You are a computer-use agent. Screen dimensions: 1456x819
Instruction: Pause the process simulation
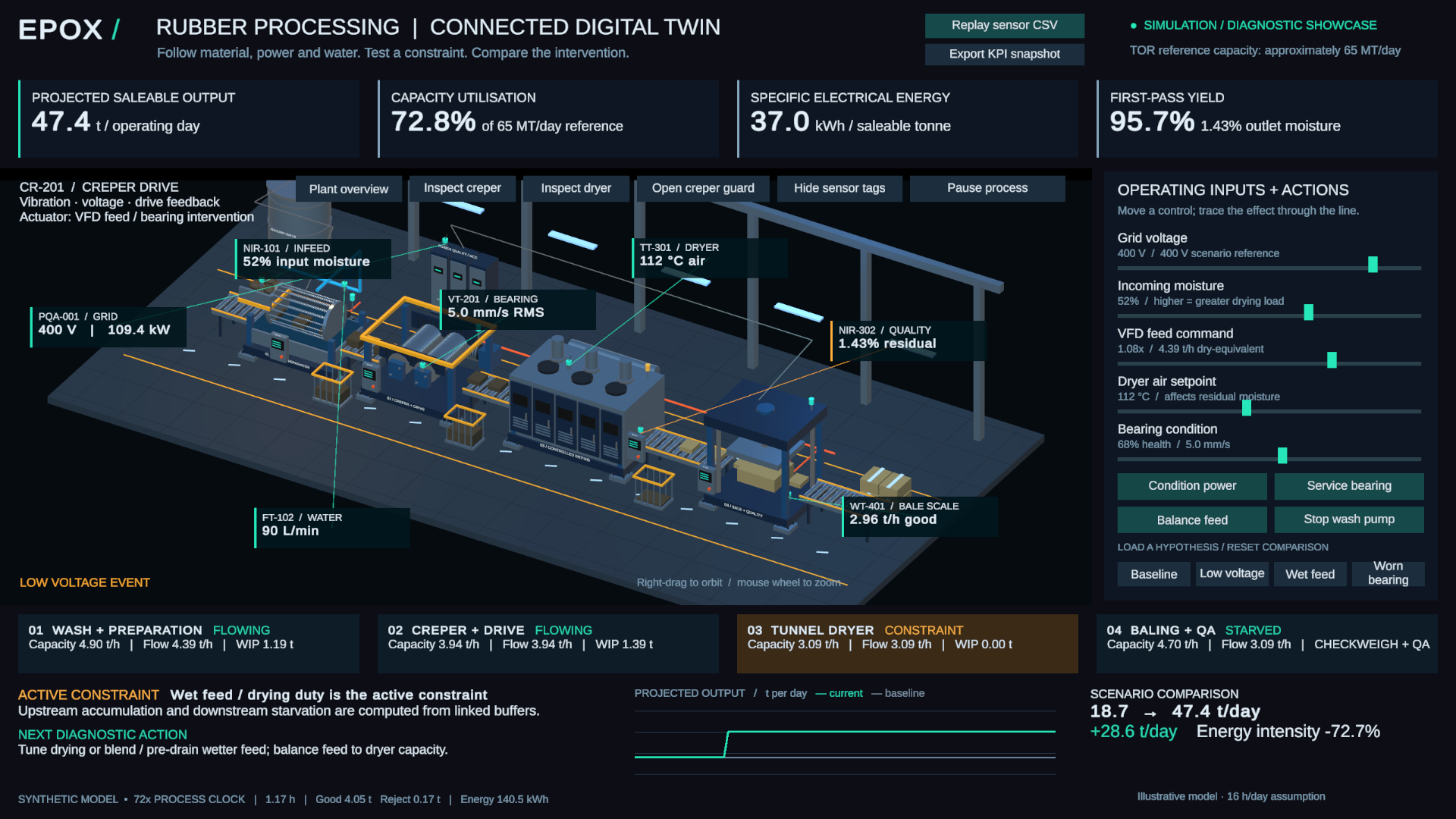click(x=987, y=188)
